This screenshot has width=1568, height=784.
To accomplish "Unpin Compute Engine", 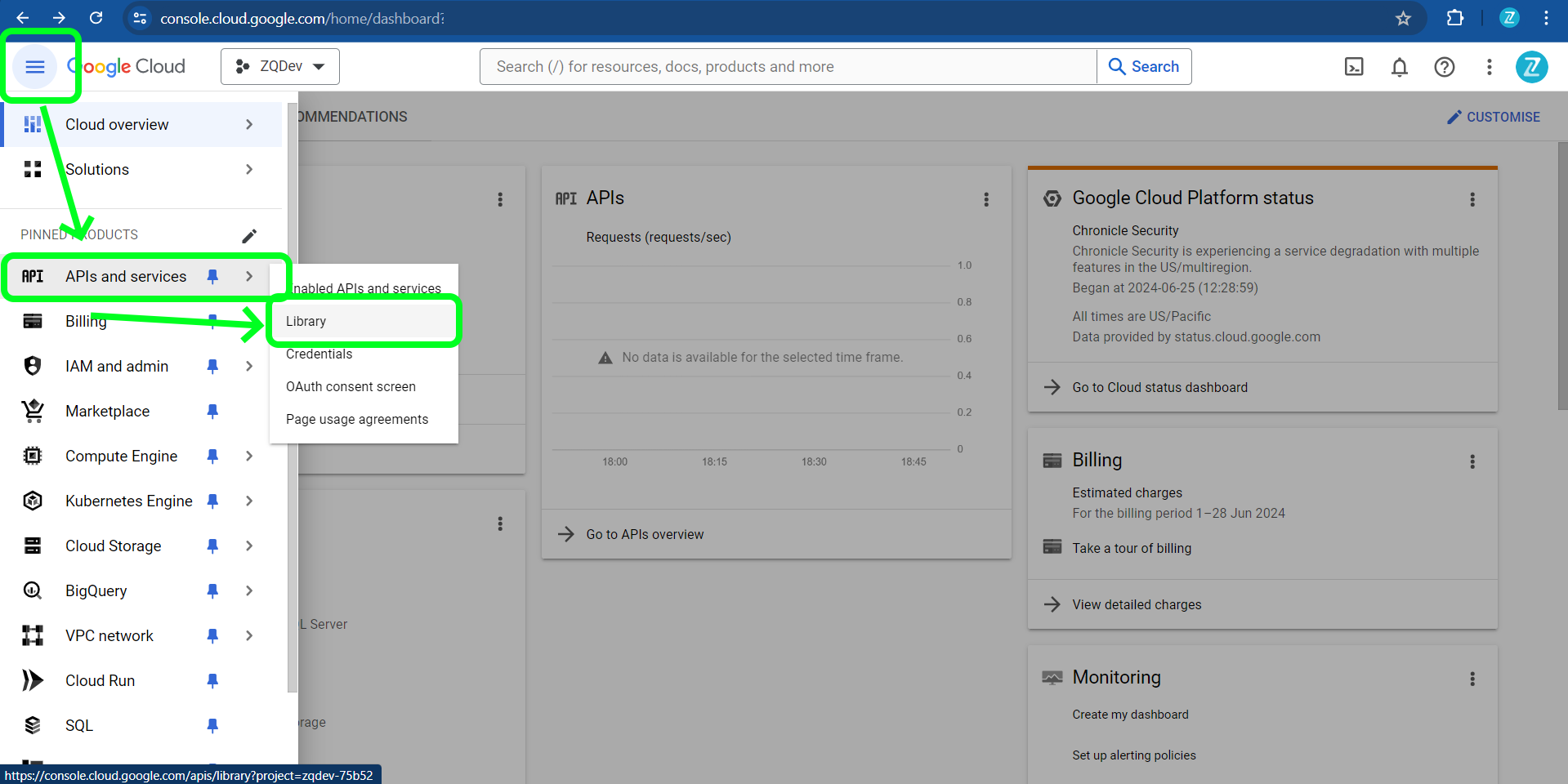I will point(212,456).
